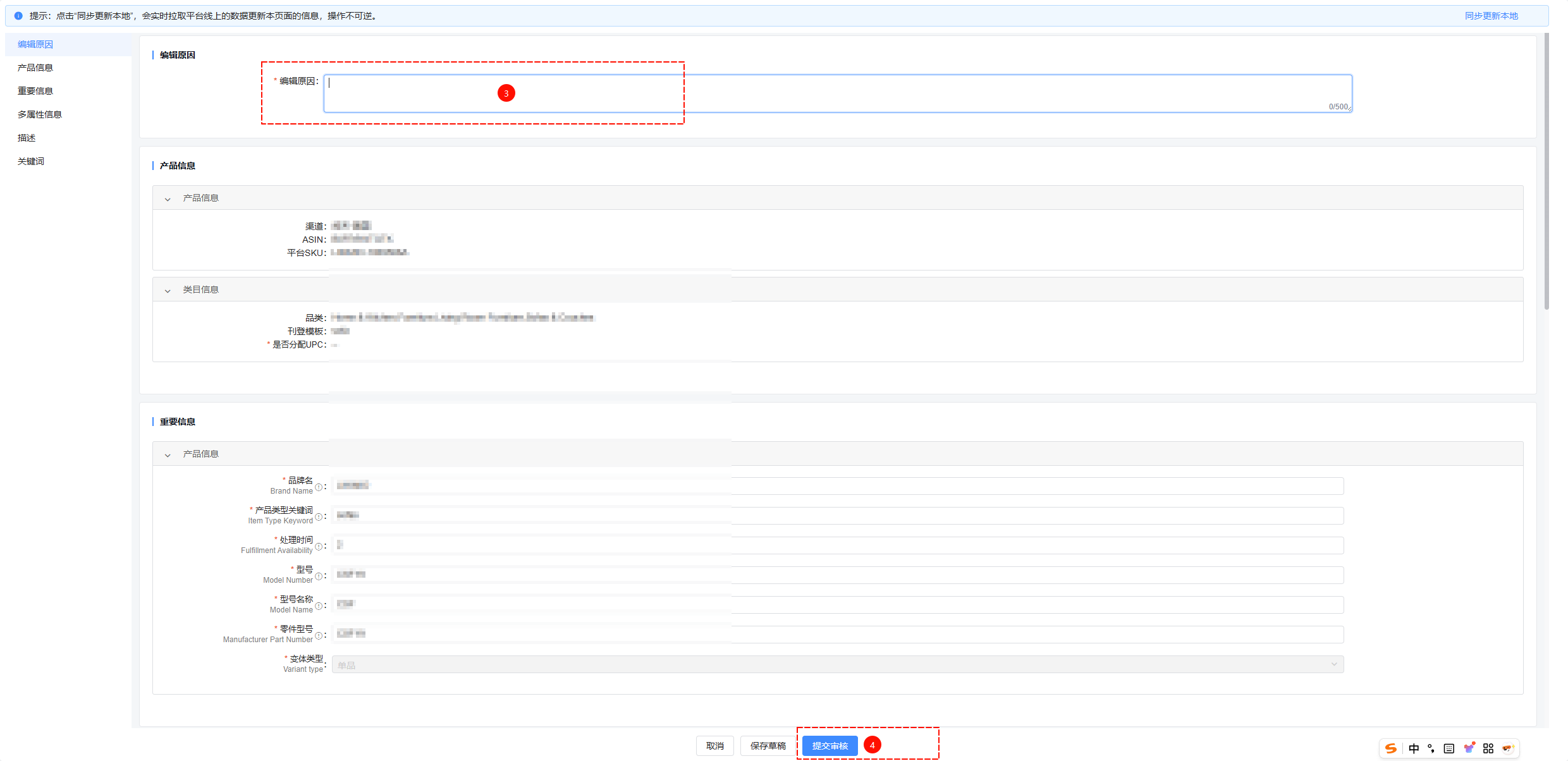The image size is (1568, 761).
Task: Collapse 产品信息 panel under 重要信息
Action: (168, 455)
